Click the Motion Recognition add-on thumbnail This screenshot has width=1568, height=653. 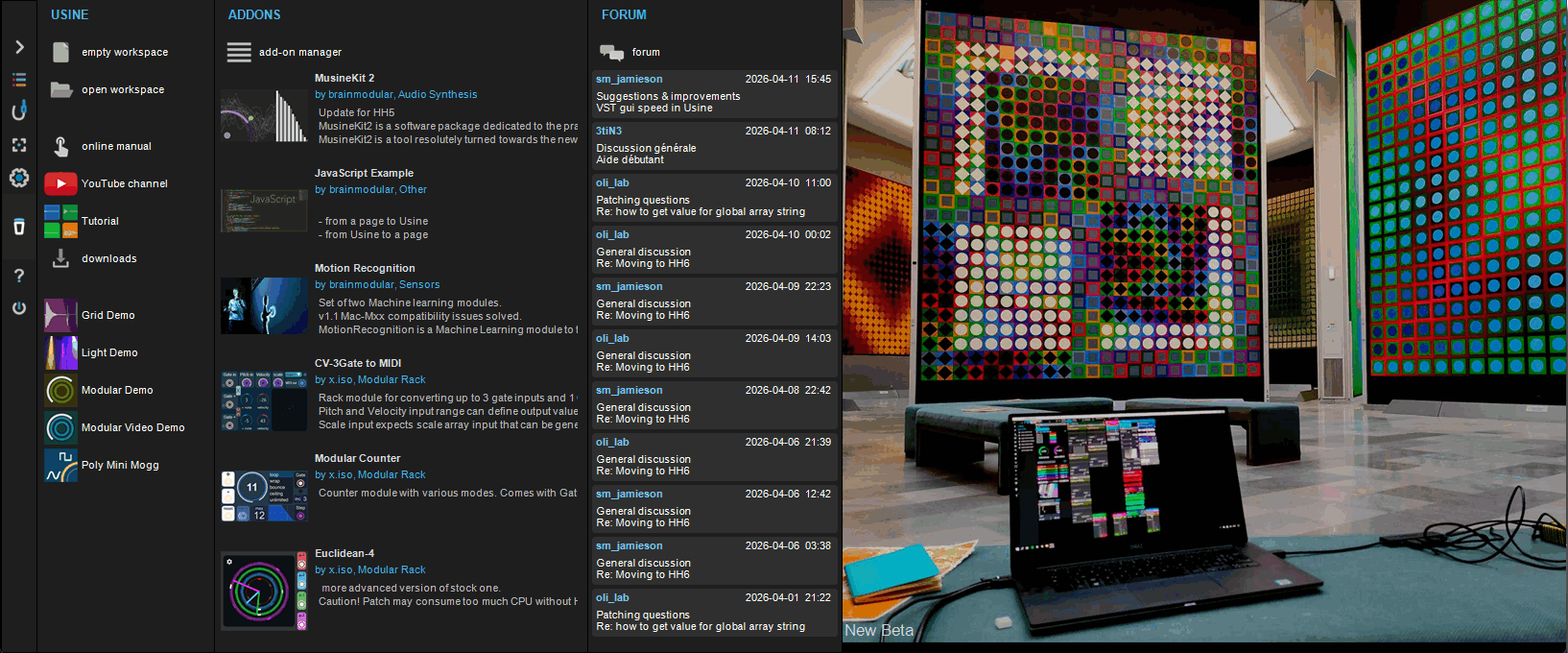pyautogui.click(x=264, y=306)
